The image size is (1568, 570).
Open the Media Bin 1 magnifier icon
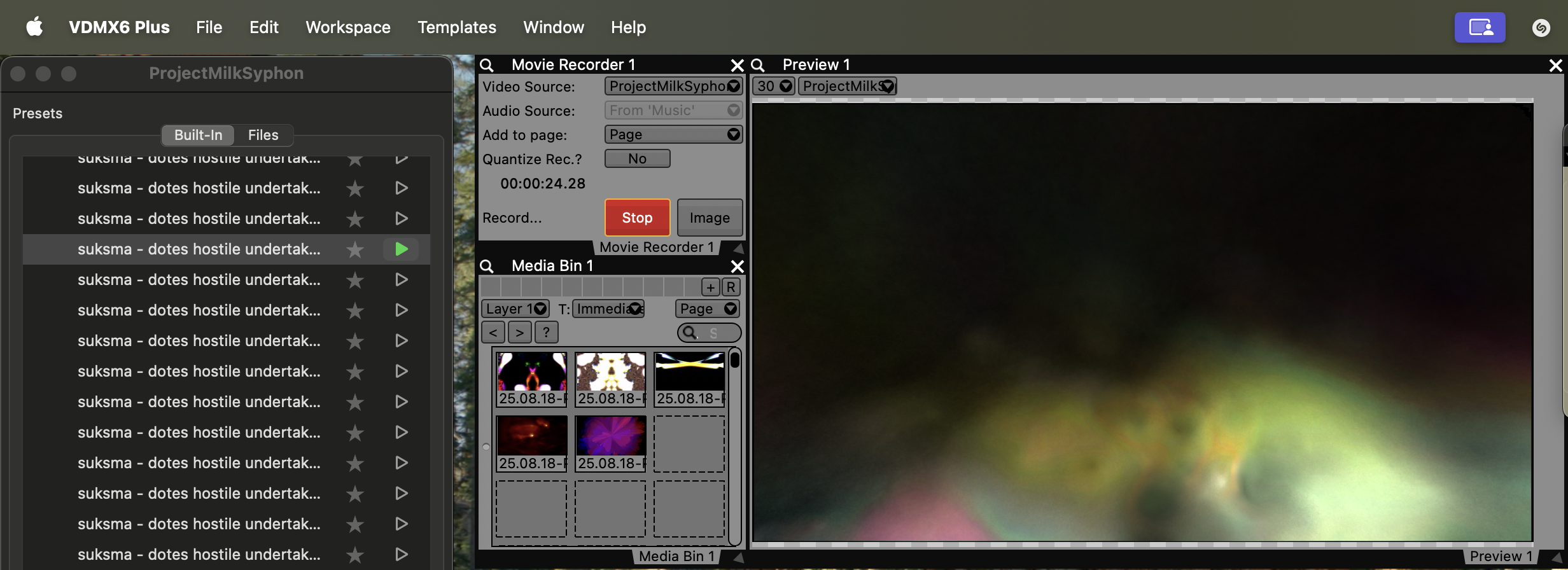tap(487, 266)
